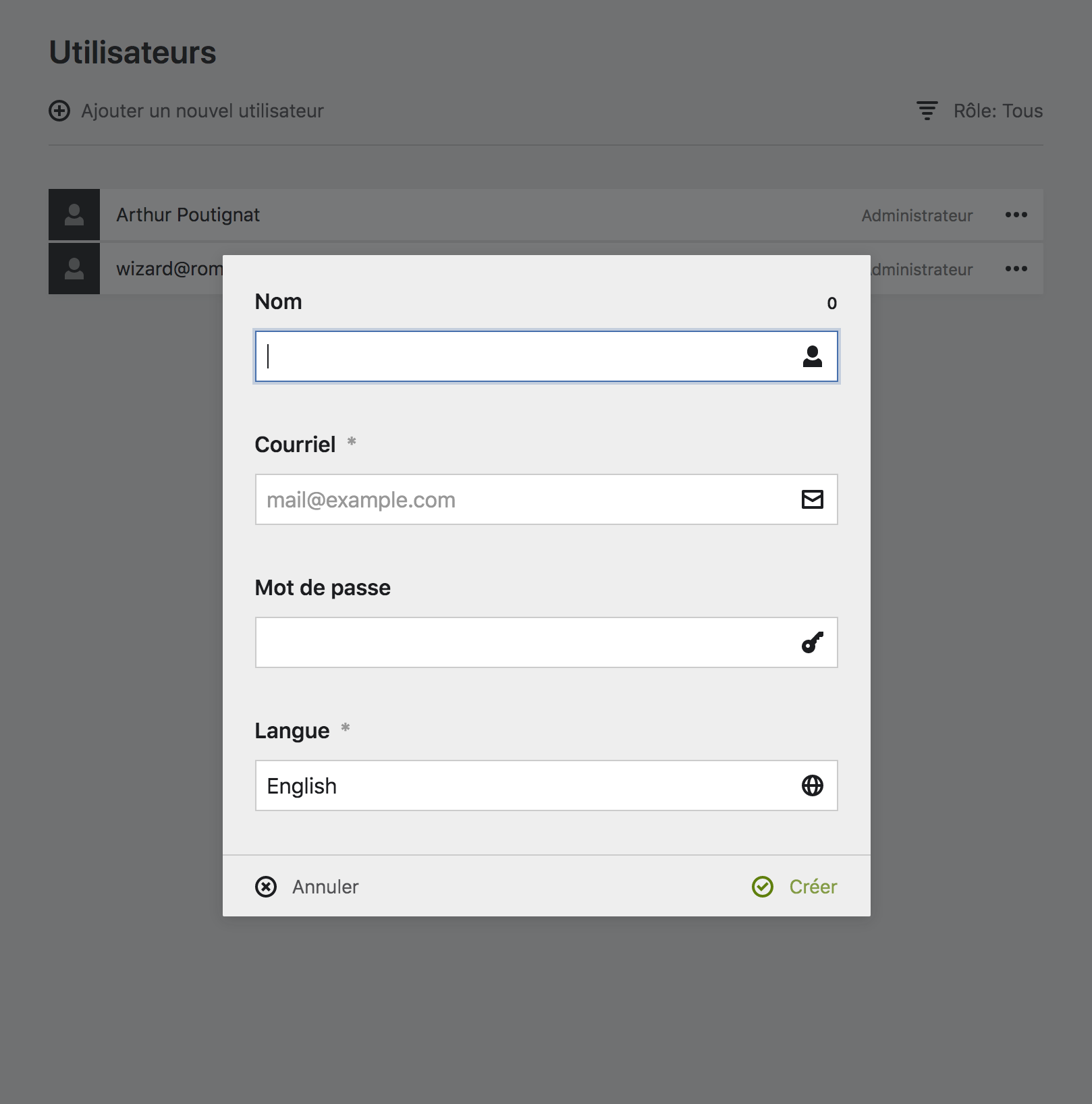
Task: Focus the Nom text input
Action: 526,356
